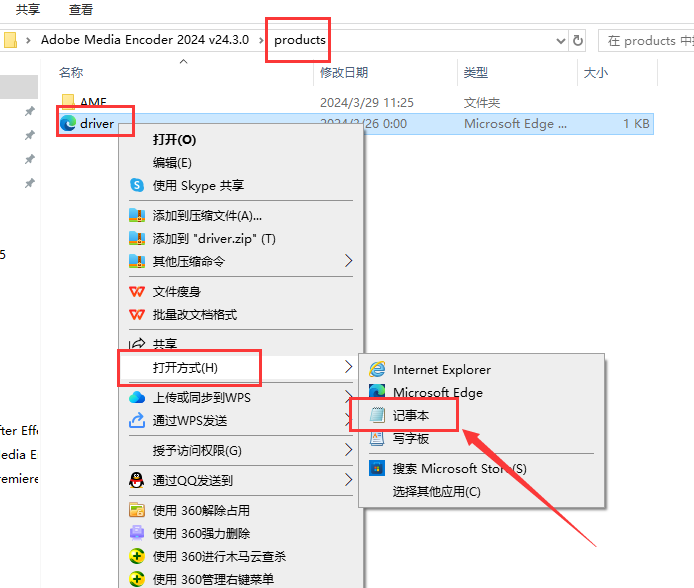Click the send icon for 通过WPS发送

tap(137, 420)
